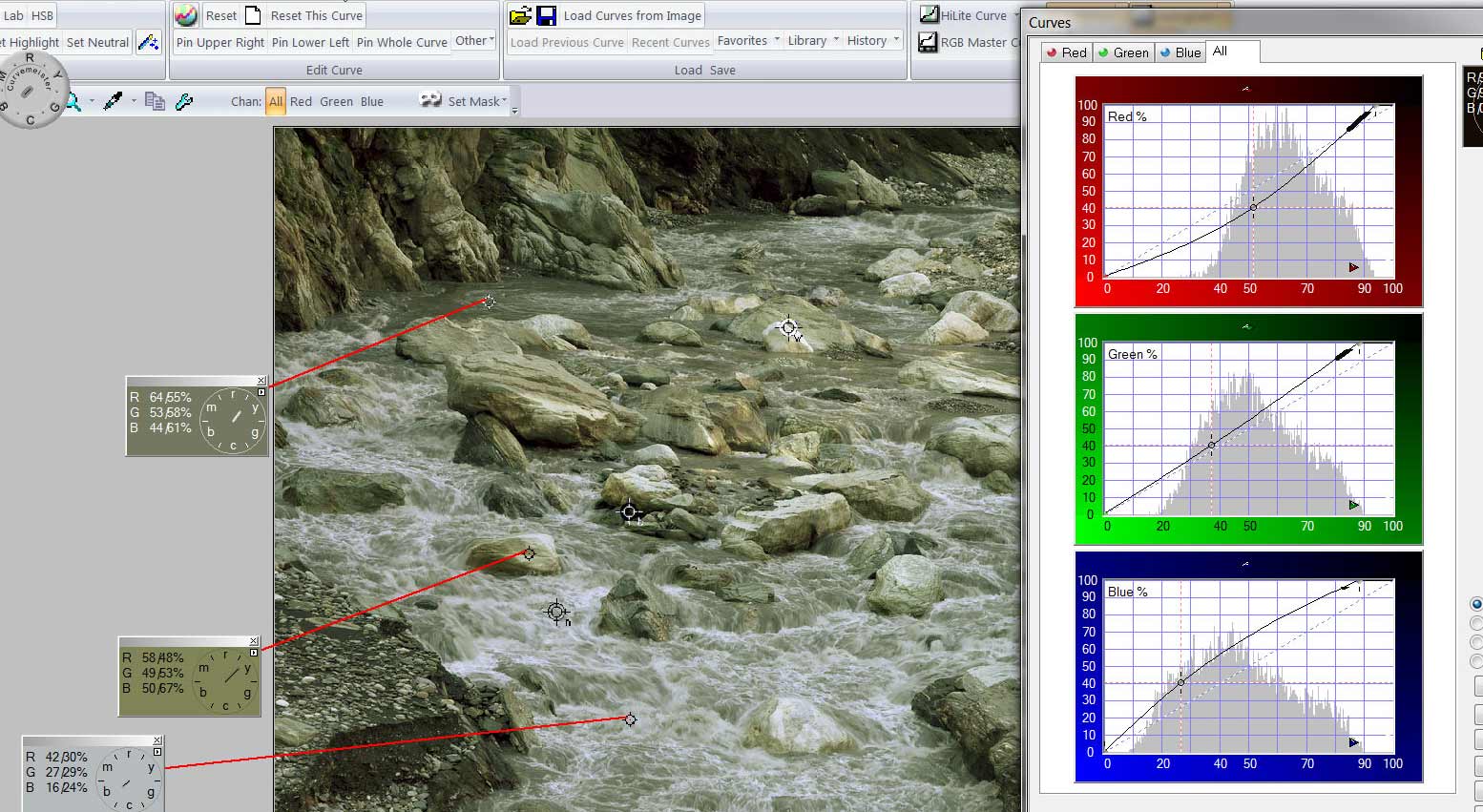Viewport: 1483px width, 812px height.
Task: Click the HiLite Curve icon
Action: pyautogui.click(x=929, y=14)
